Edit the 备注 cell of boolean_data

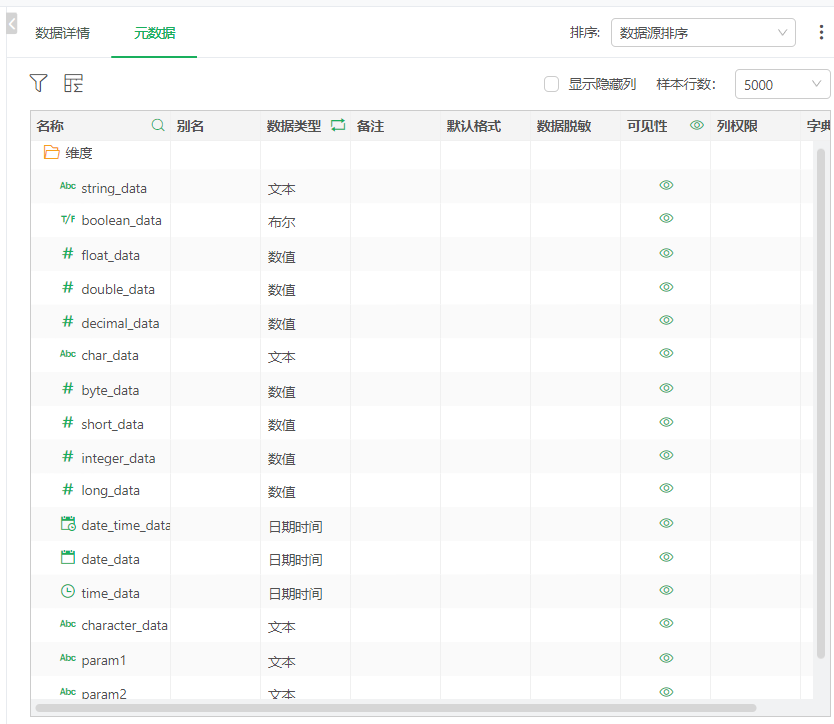coord(395,220)
